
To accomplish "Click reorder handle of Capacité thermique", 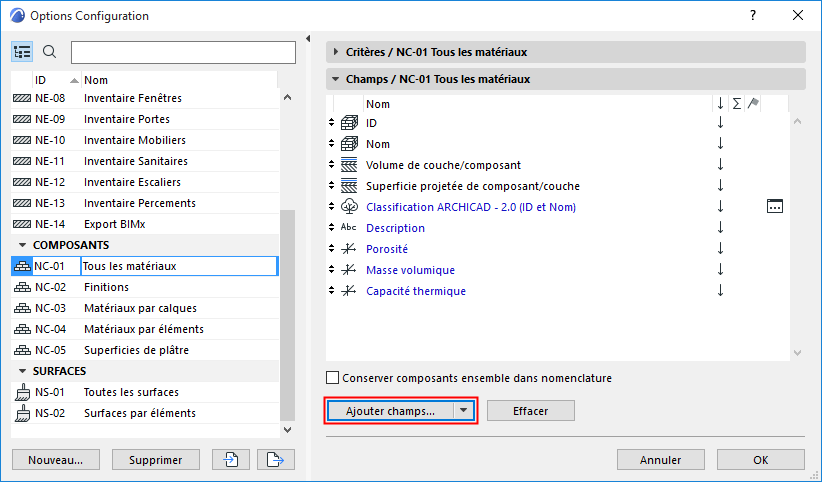I will pyautogui.click(x=331, y=291).
